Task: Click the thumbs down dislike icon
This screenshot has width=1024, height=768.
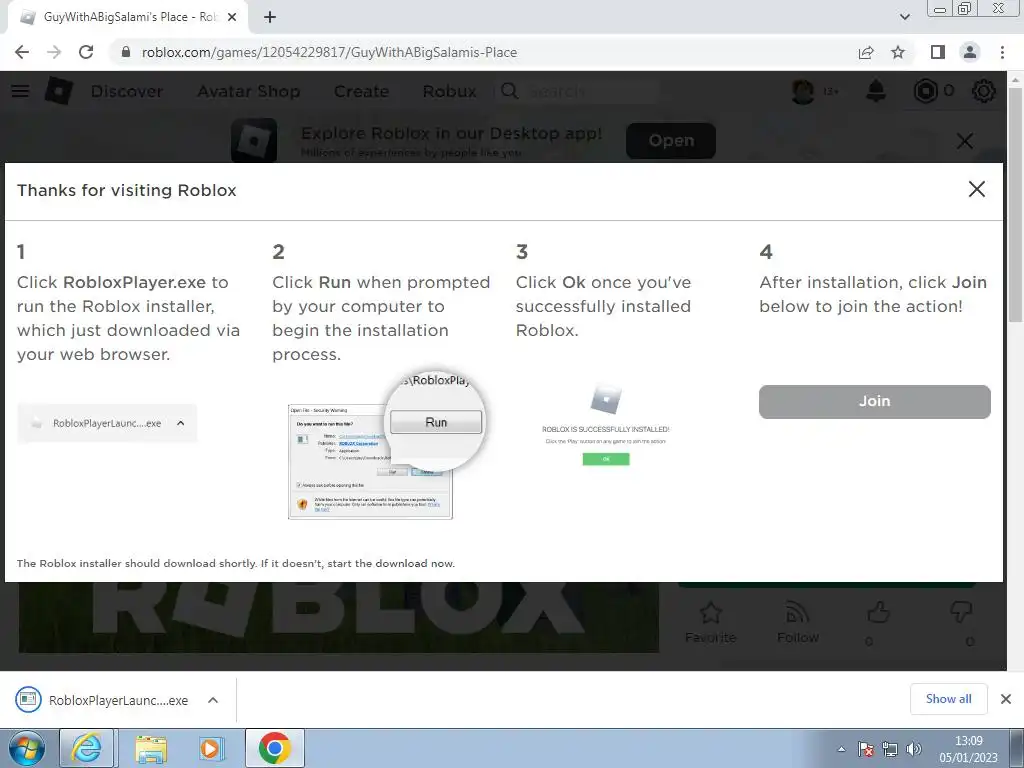Action: click(961, 613)
